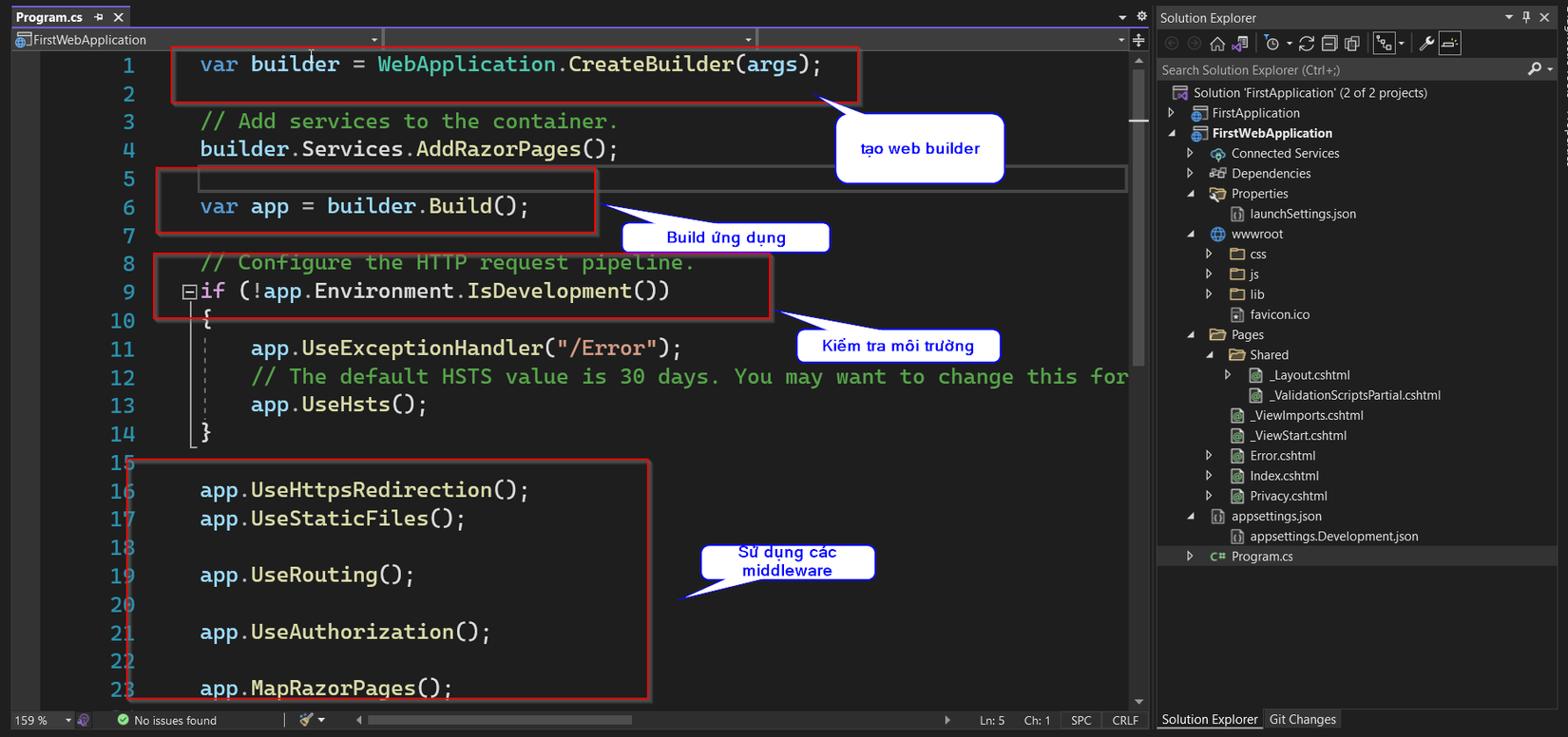Viewport: 1568px width, 737px height.
Task: Click CRLF line ending indicator
Action: tap(1125, 720)
